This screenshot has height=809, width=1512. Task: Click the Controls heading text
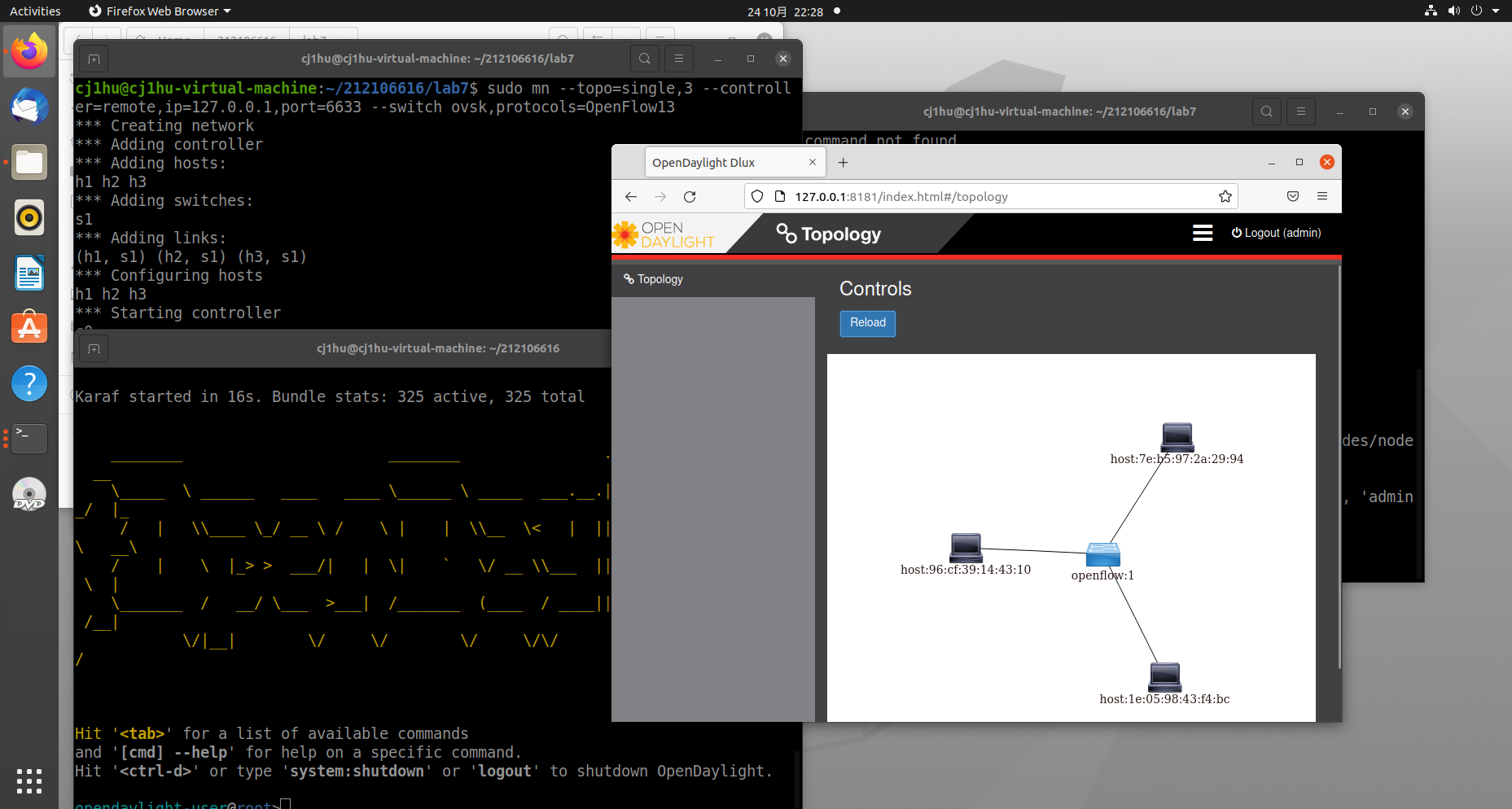pyautogui.click(x=875, y=289)
